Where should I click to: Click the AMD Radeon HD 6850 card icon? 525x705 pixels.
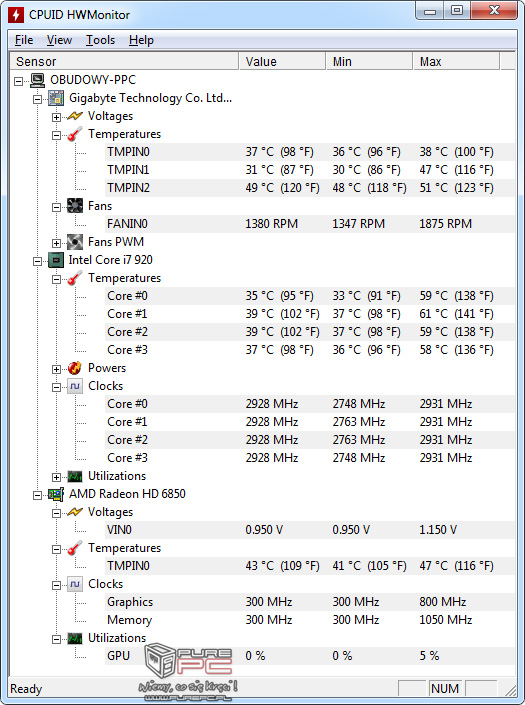tap(56, 494)
